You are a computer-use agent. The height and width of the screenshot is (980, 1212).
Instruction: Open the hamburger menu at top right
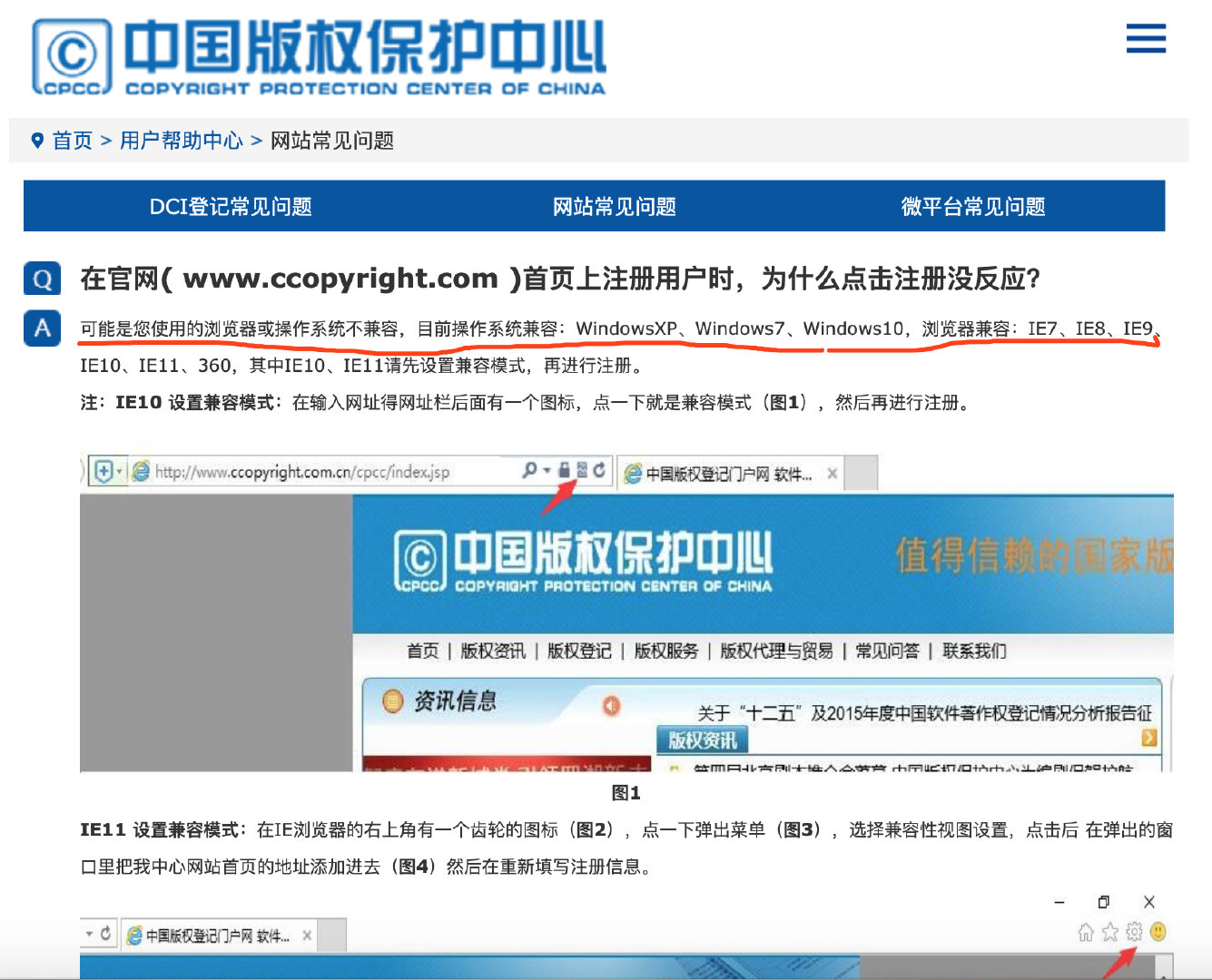1146,38
